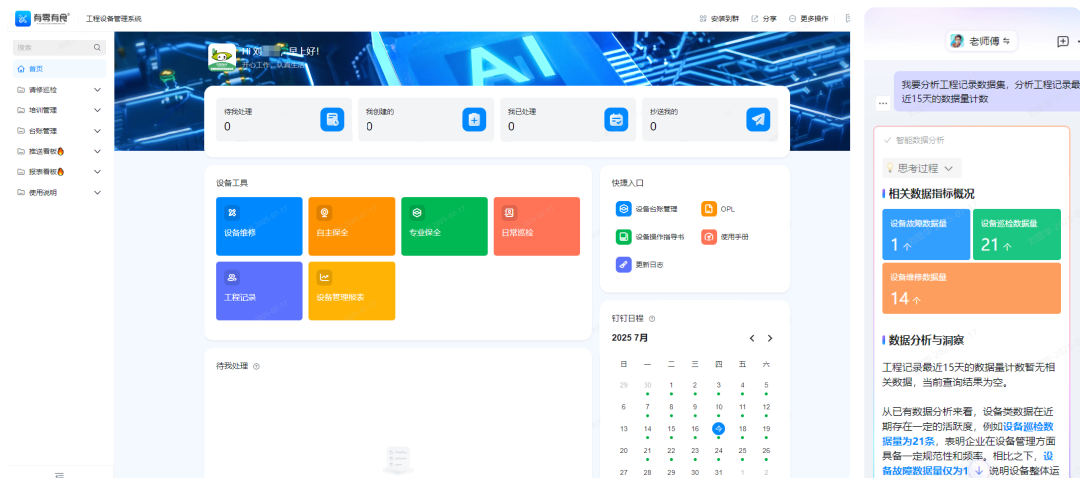Click the new chat icon in the AI panel

click(x=1062, y=41)
